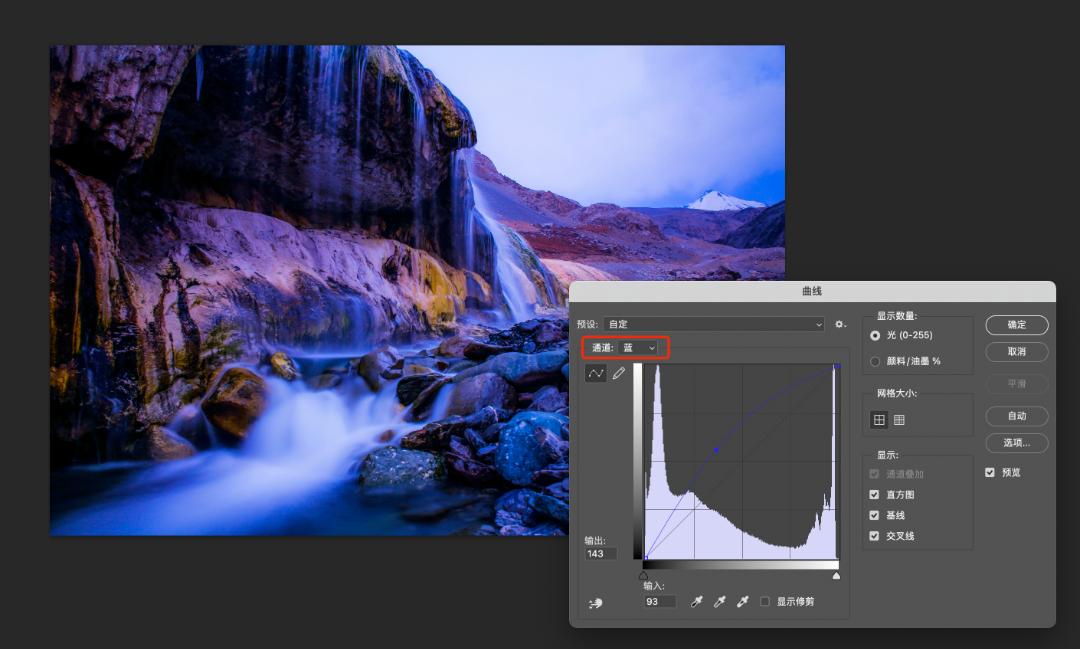Select the 颜料/油墨 % radio button
Screen dimensions: 1080x649
point(876,361)
